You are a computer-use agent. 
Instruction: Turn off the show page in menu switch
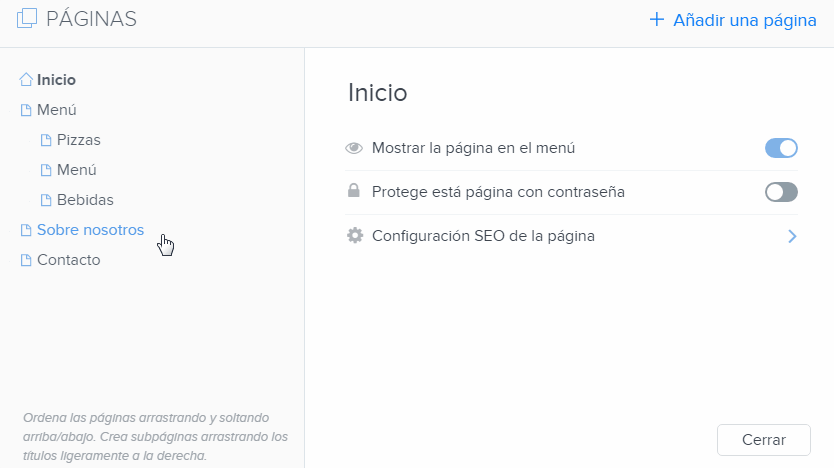click(781, 148)
